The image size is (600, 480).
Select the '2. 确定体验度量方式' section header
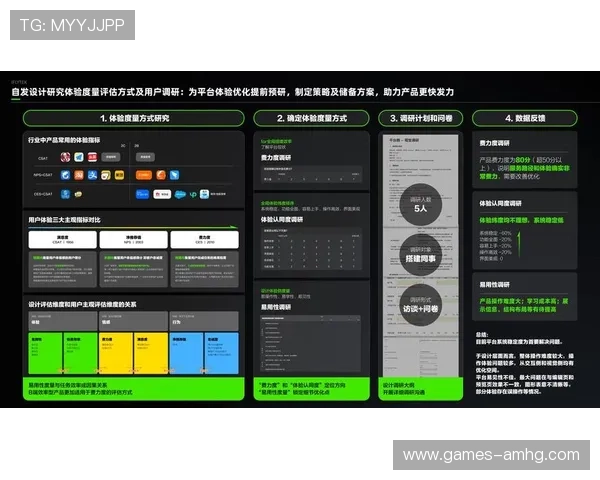(x=311, y=118)
